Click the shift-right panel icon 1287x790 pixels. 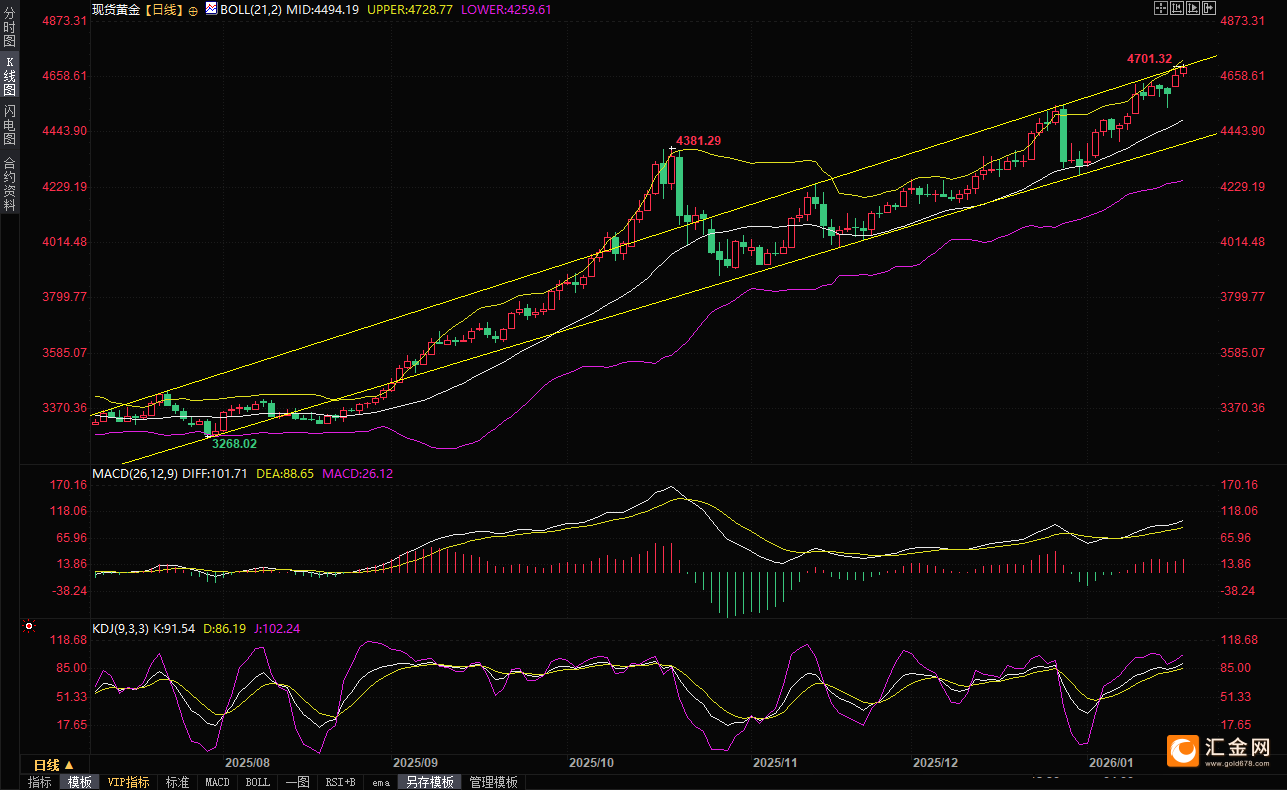pos(1209,9)
